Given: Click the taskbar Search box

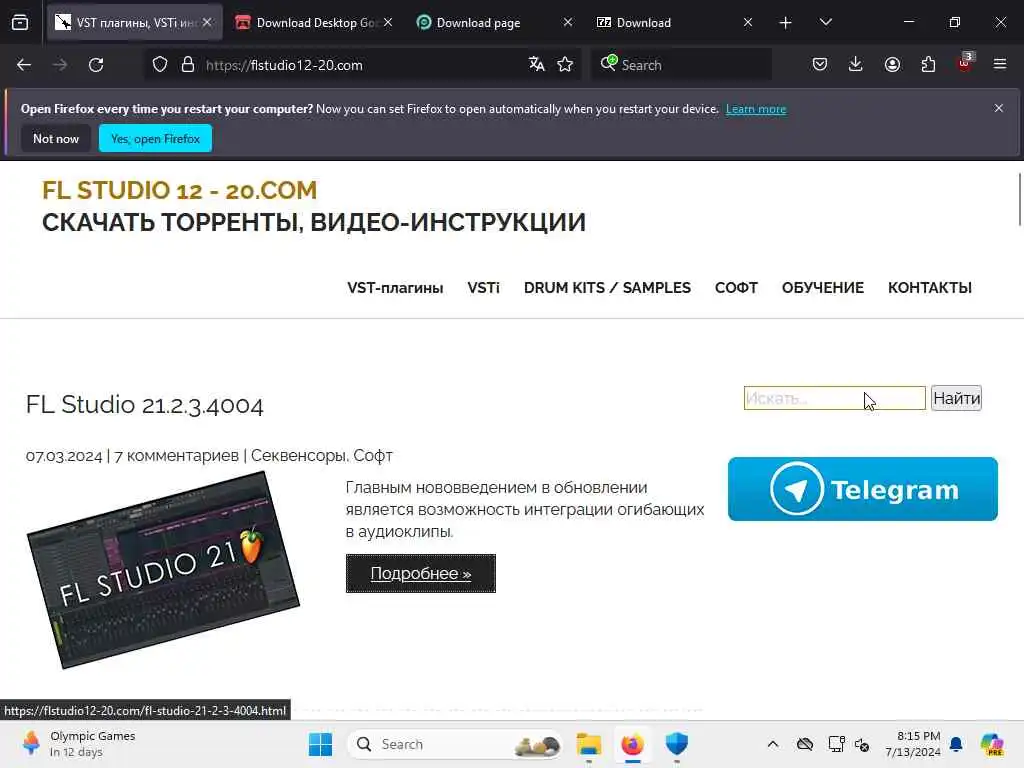Looking at the screenshot, I should pyautogui.click(x=455, y=744).
